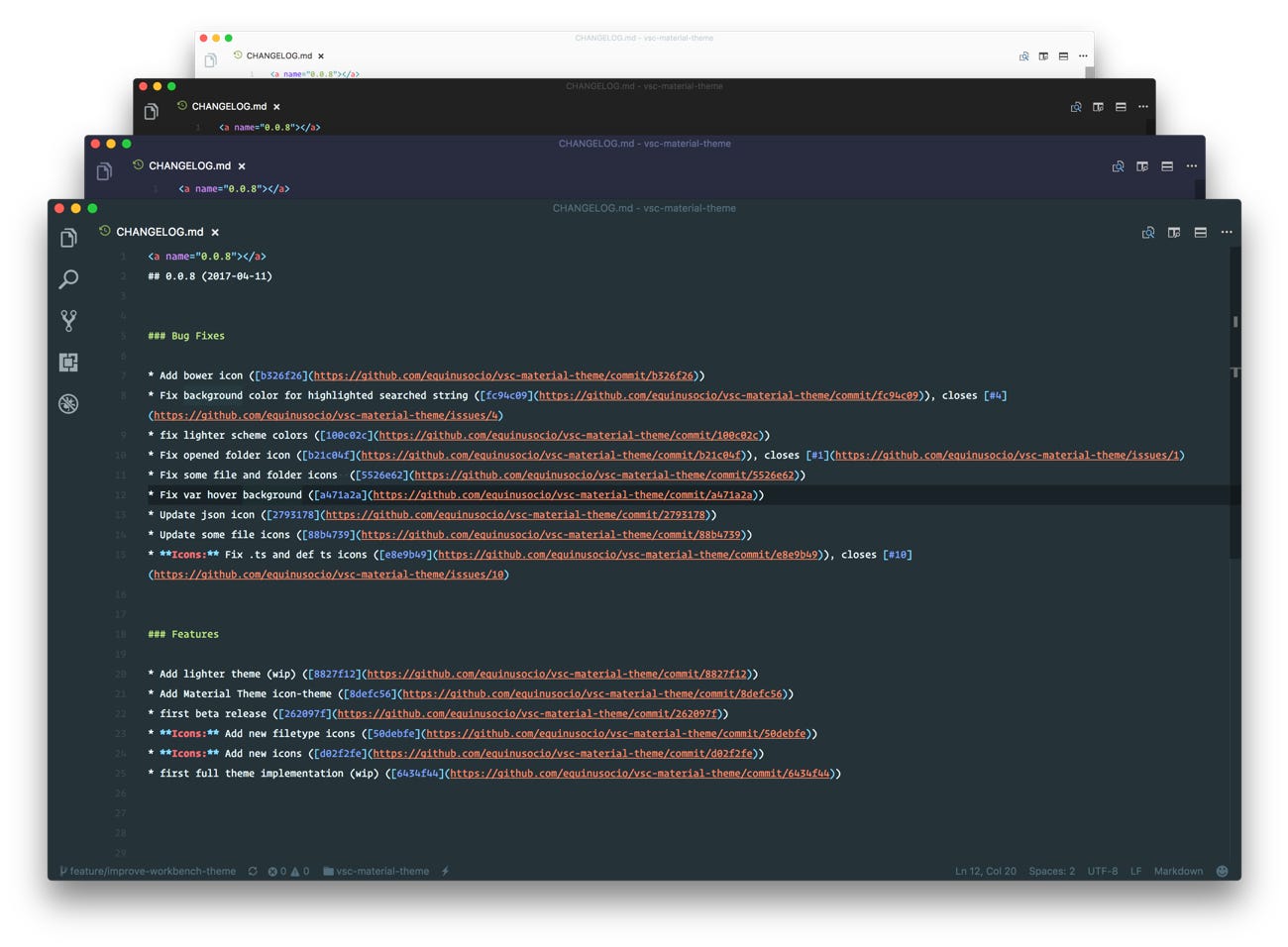Open Source Control branch icon

pyautogui.click(x=68, y=320)
